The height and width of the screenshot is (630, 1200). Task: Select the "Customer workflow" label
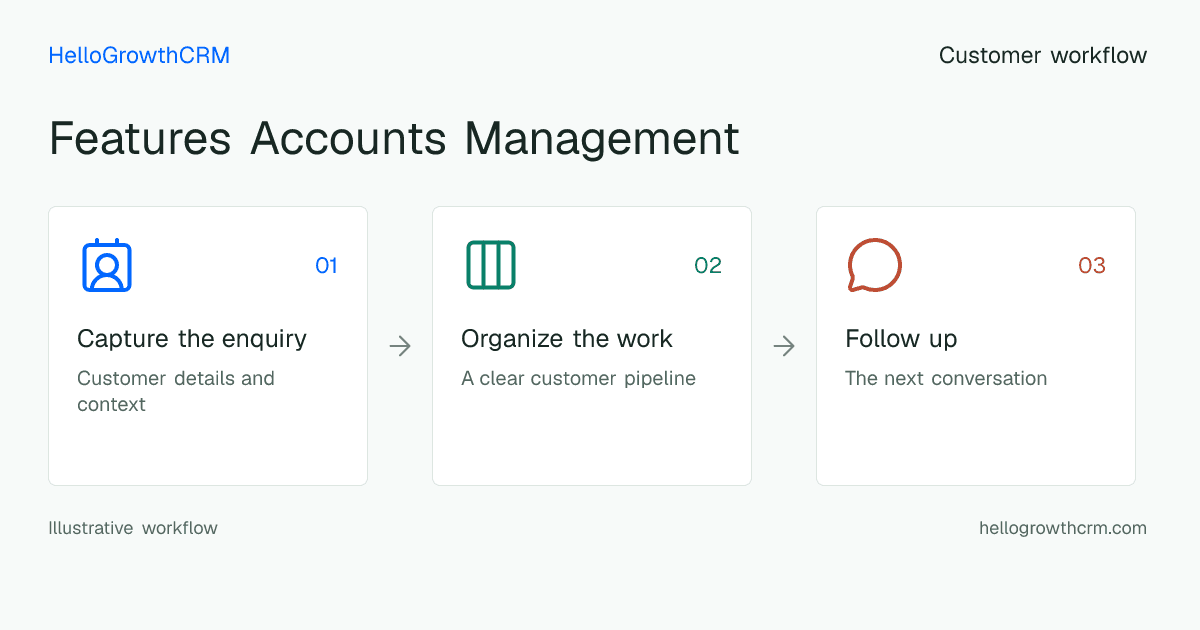1043,55
